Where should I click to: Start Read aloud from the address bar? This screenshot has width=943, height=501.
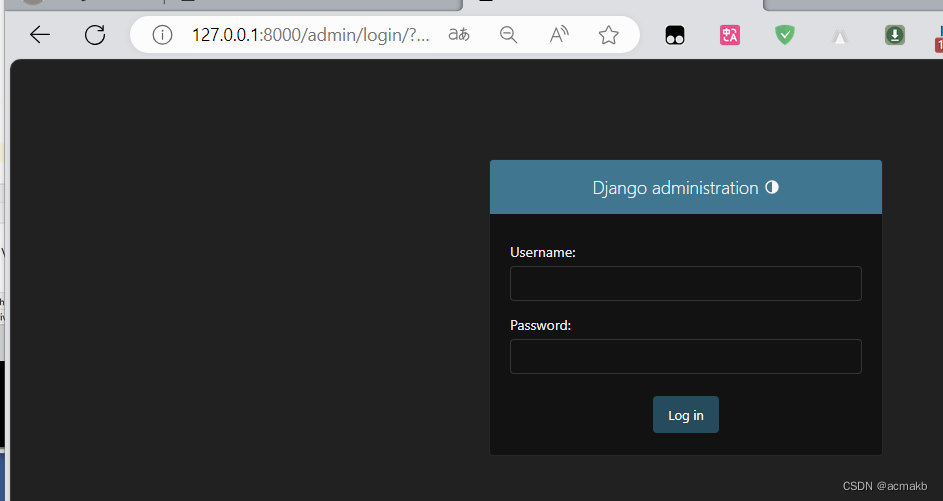click(559, 35)
